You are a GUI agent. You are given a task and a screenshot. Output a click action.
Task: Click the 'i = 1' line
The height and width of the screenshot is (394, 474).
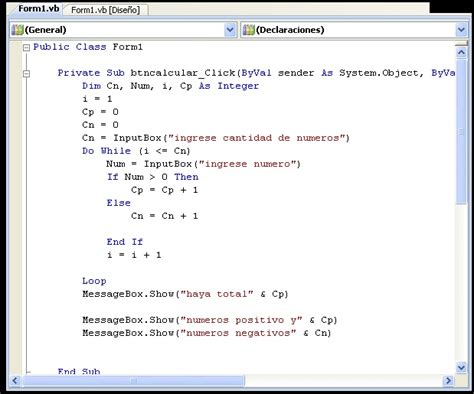point(97,99)
